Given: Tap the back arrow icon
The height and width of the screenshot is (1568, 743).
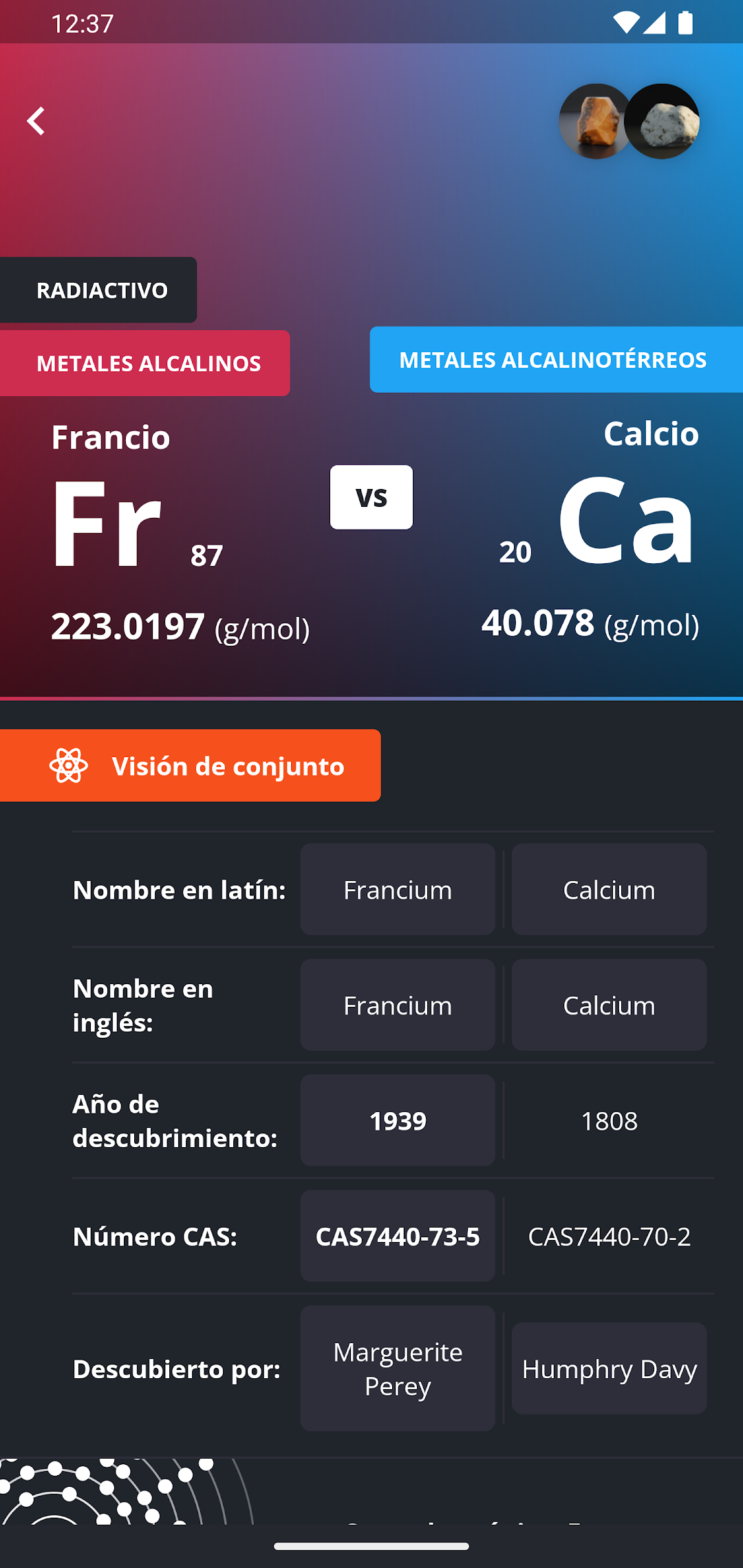Looking at the screenshot, I should click(36, 121).
